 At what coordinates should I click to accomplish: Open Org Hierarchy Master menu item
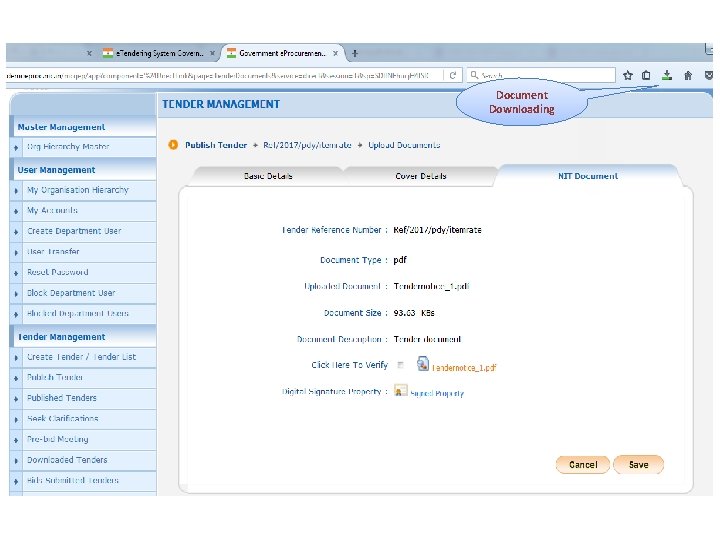pos(68,147)
